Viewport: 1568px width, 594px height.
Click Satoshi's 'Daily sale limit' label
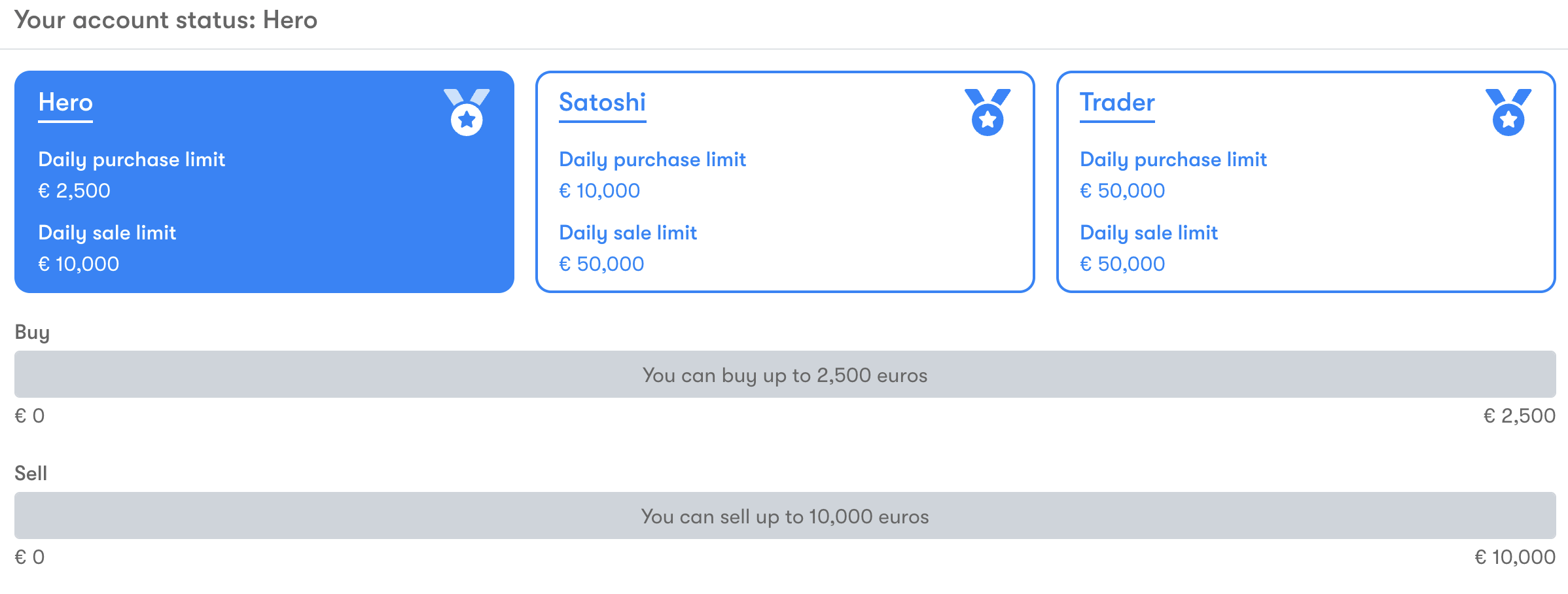point(628,233)
